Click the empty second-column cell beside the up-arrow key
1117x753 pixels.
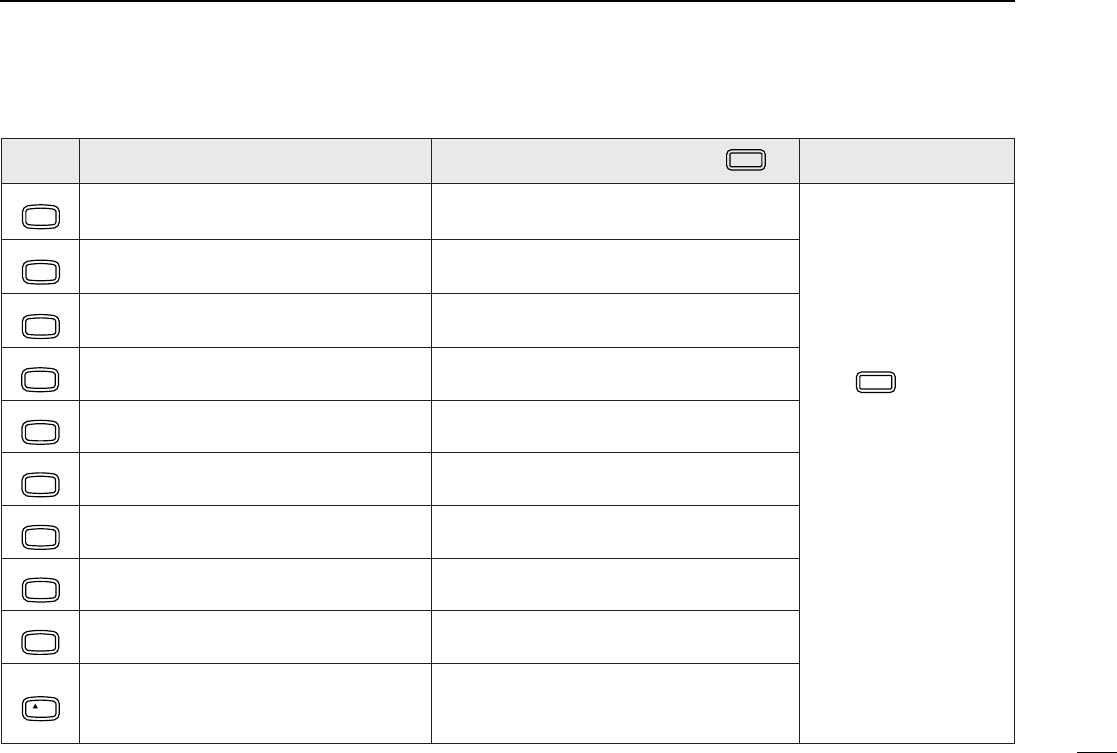pos(255,703)
